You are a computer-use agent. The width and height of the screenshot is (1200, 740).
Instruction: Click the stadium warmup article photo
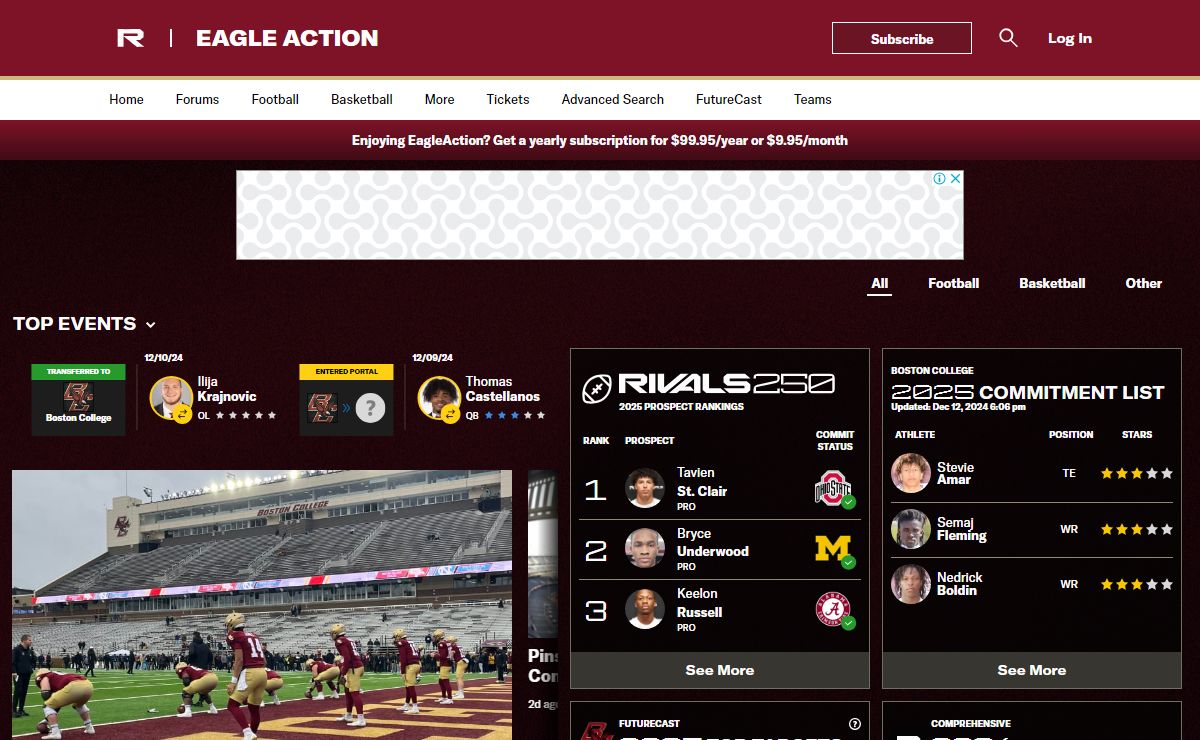tap(262, 605)
